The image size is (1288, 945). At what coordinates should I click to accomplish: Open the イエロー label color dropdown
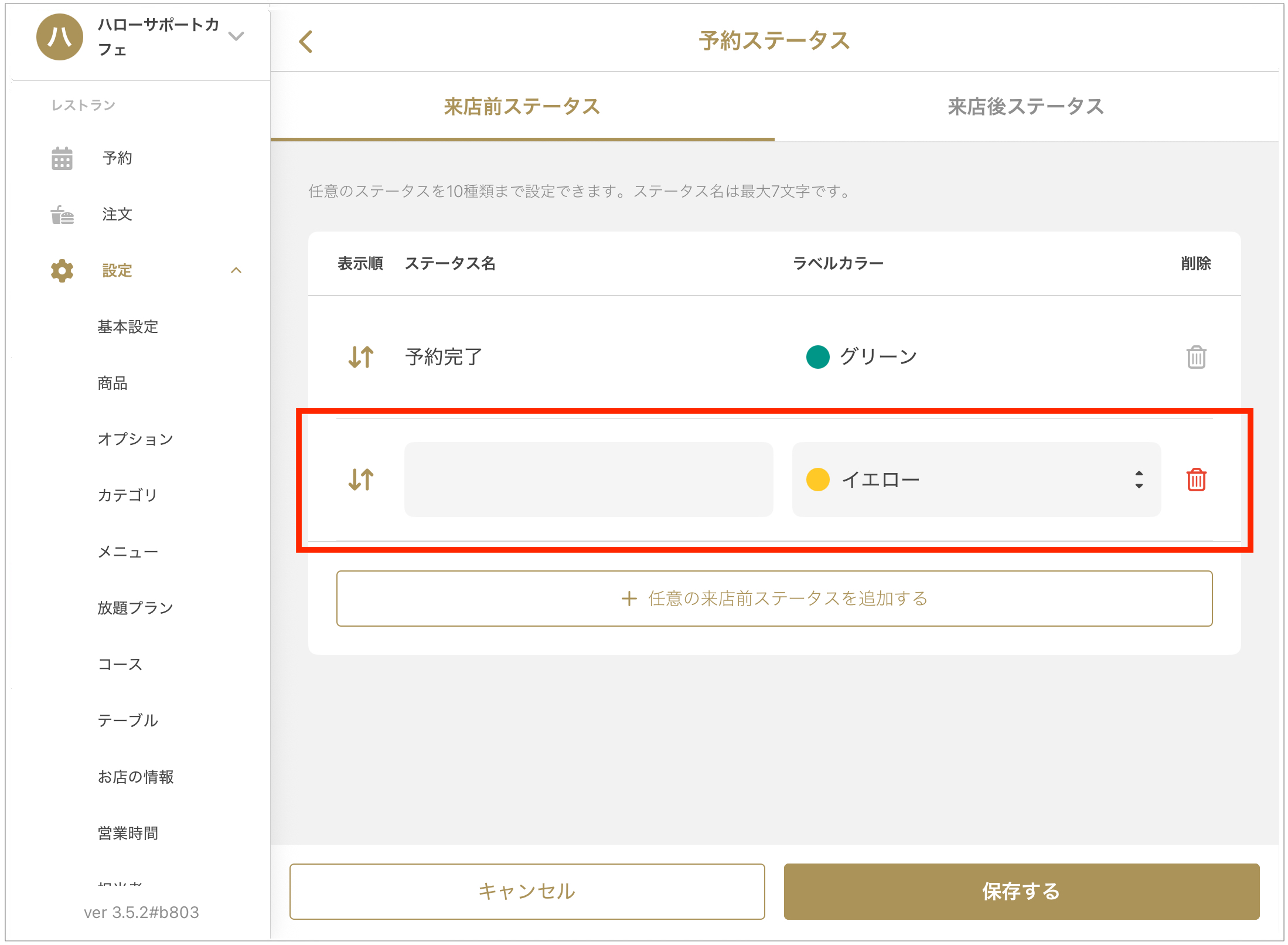pos(976,480)
